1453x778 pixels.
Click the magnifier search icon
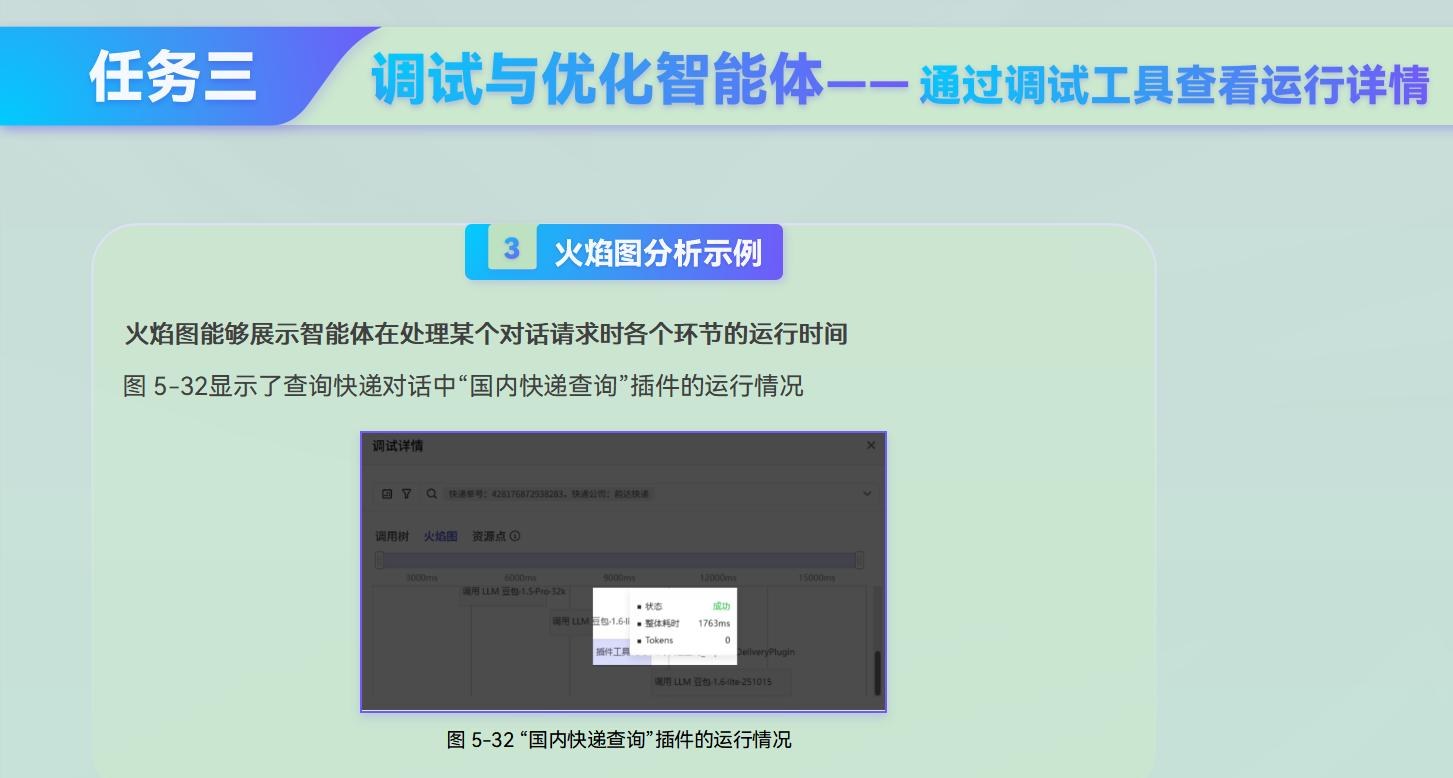point(432,493)
